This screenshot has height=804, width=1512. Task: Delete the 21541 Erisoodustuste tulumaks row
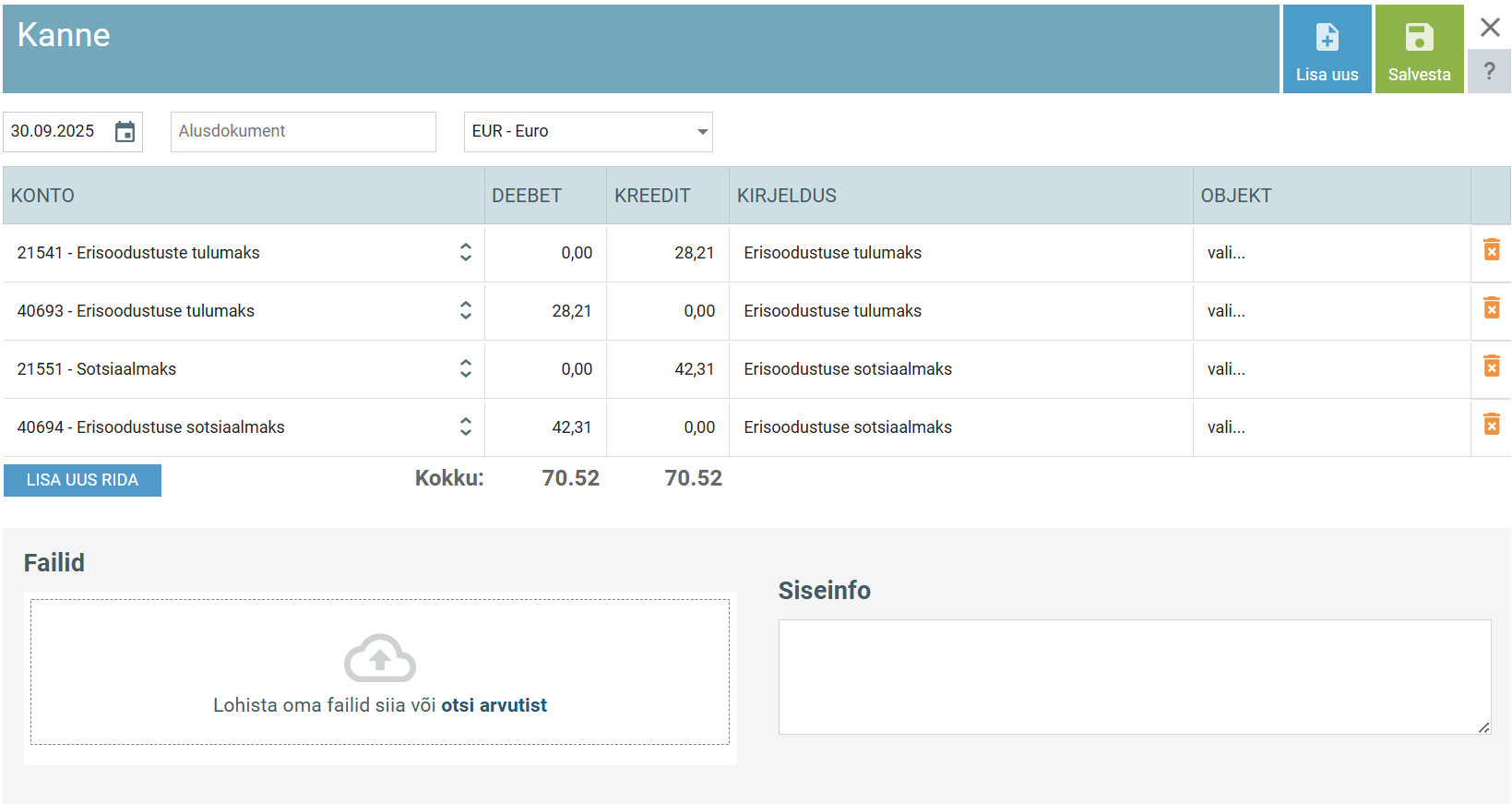tap(1491, 250)
